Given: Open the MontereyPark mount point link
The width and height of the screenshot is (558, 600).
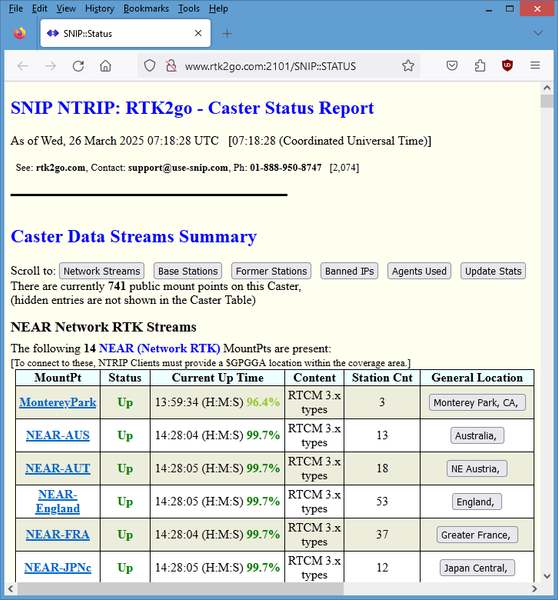Looking at the screenshot, I should coord(58,402).
